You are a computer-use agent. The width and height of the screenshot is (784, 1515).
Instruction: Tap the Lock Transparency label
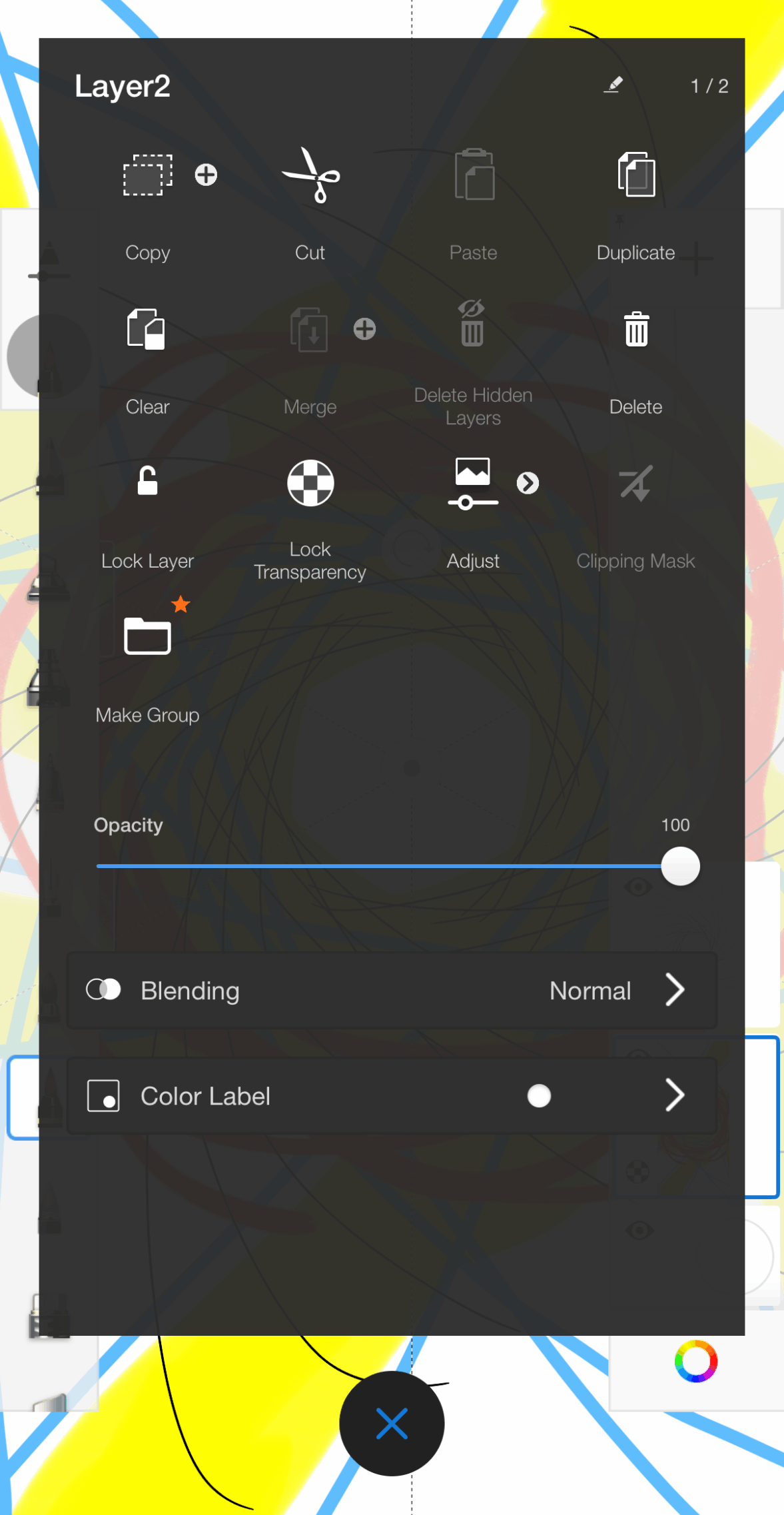pos(310,561)
